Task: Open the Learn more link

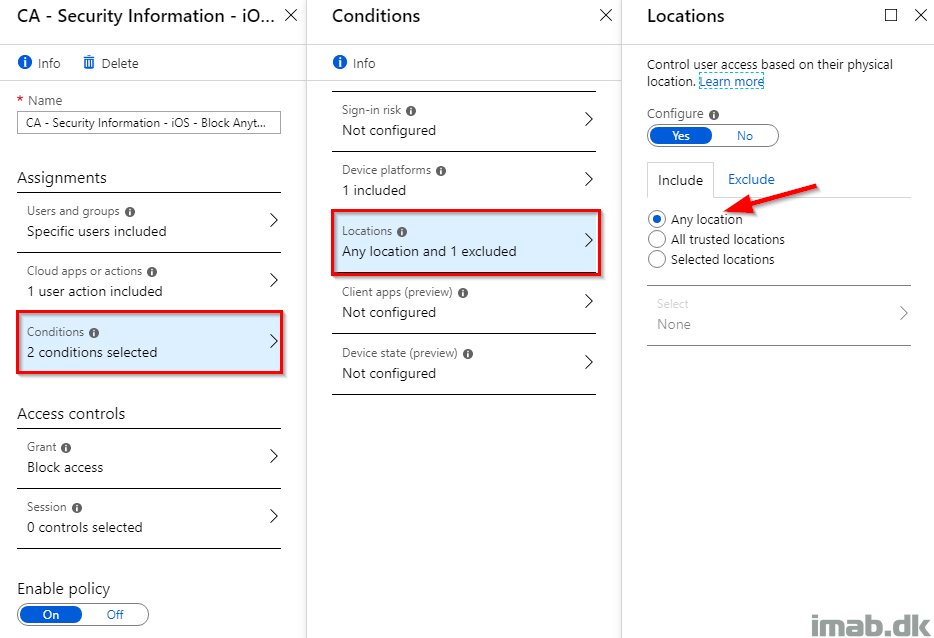Action: 731,82
